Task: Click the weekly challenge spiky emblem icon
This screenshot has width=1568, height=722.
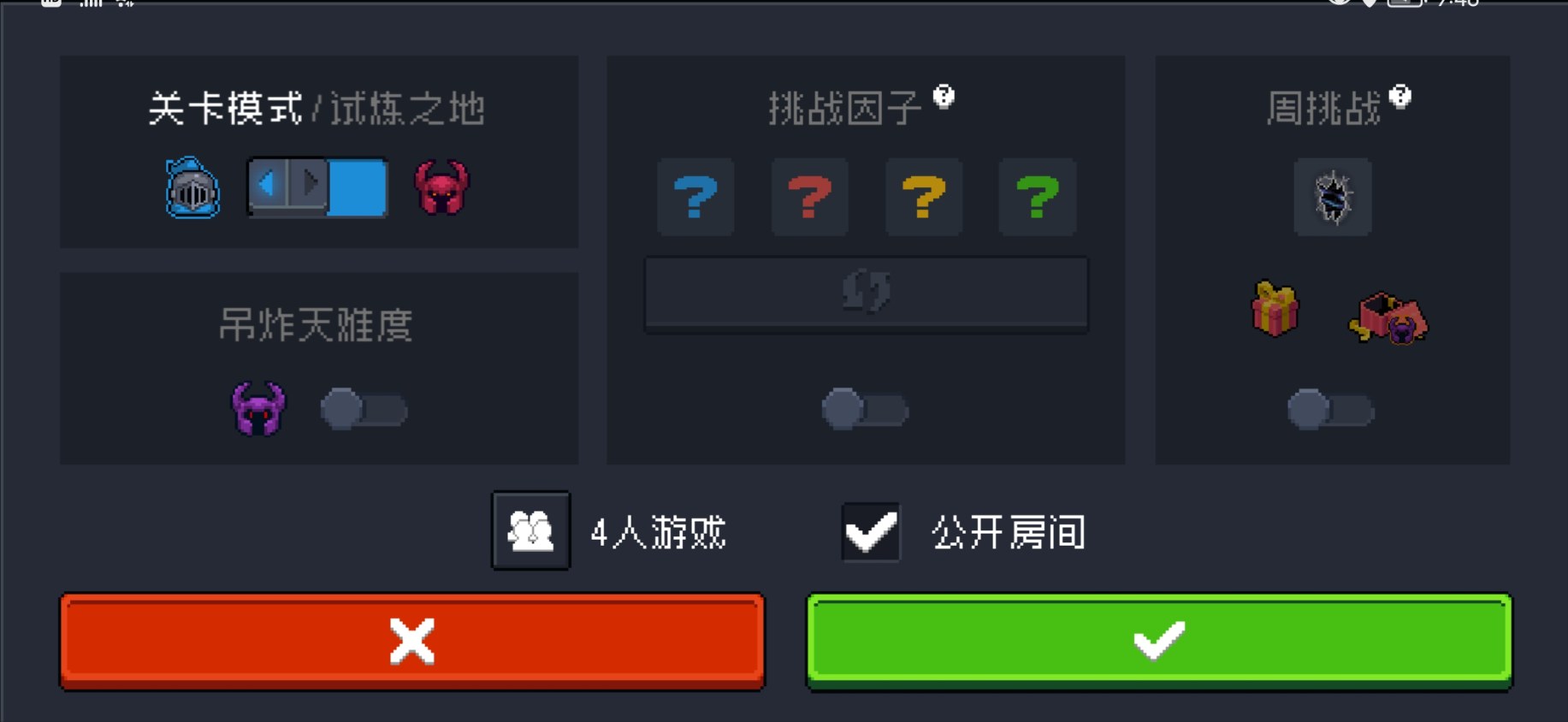Action: tap(1333, 197)
